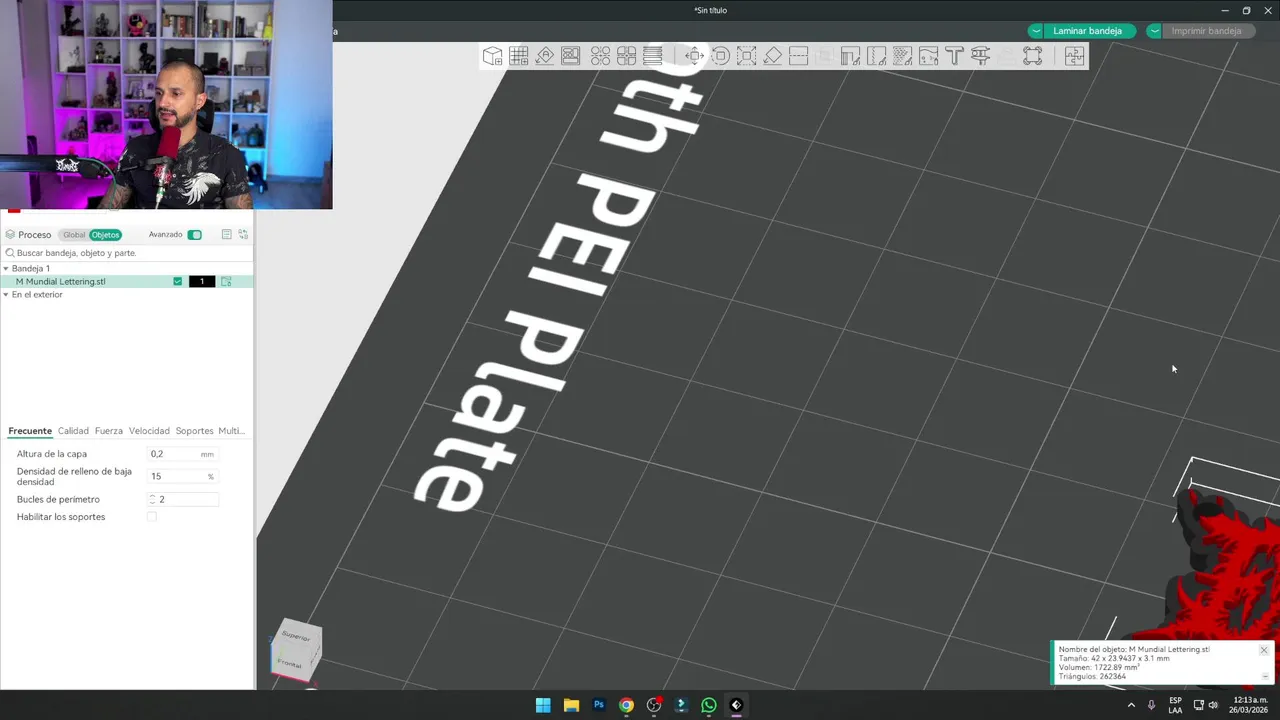Select the Lay on face tool

(x=772, y=57)
